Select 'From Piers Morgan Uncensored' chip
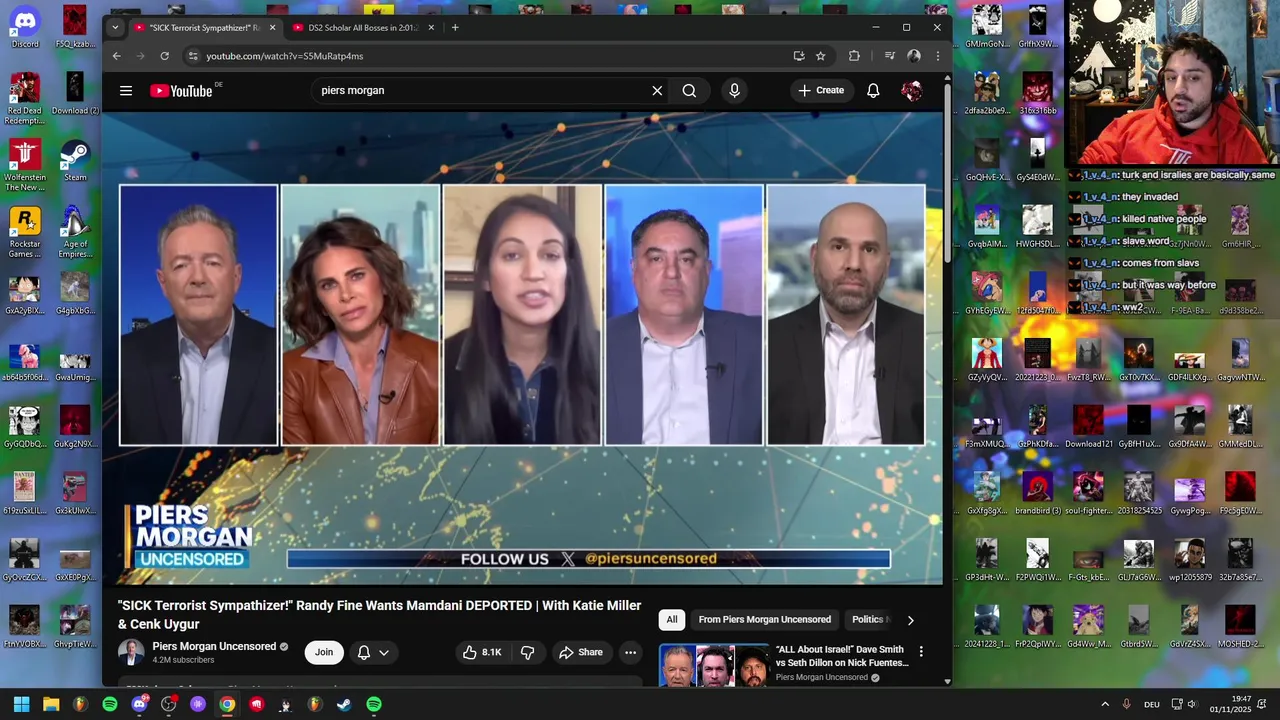This screenshot has width=1280, height=720. click(765, 620)
